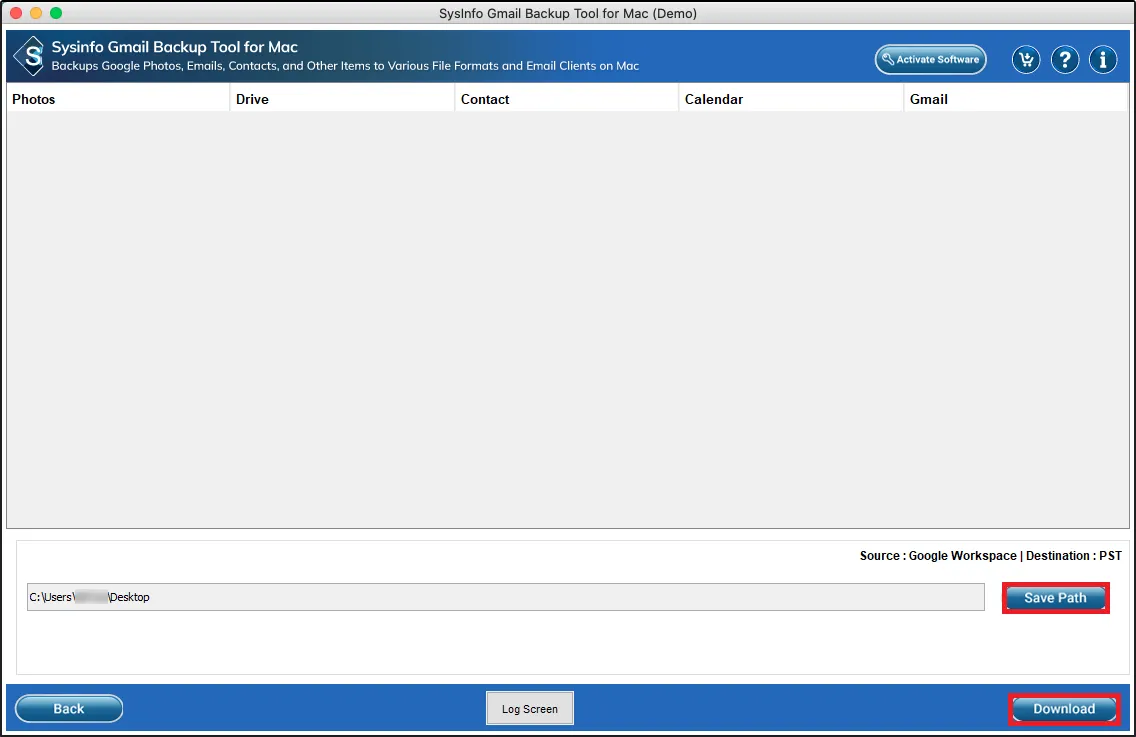Click the Sysinfo logo icon
Image resolution: width=1136 pixels, height=737 pixels.
[x=30, y=56]
